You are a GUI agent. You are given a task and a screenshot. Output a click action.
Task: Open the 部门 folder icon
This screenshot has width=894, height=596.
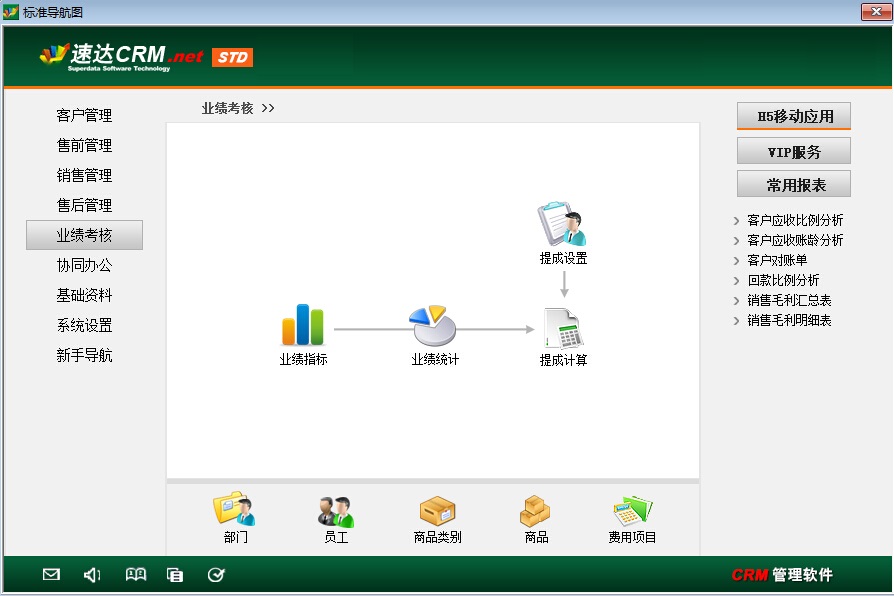tap(234, 508)
